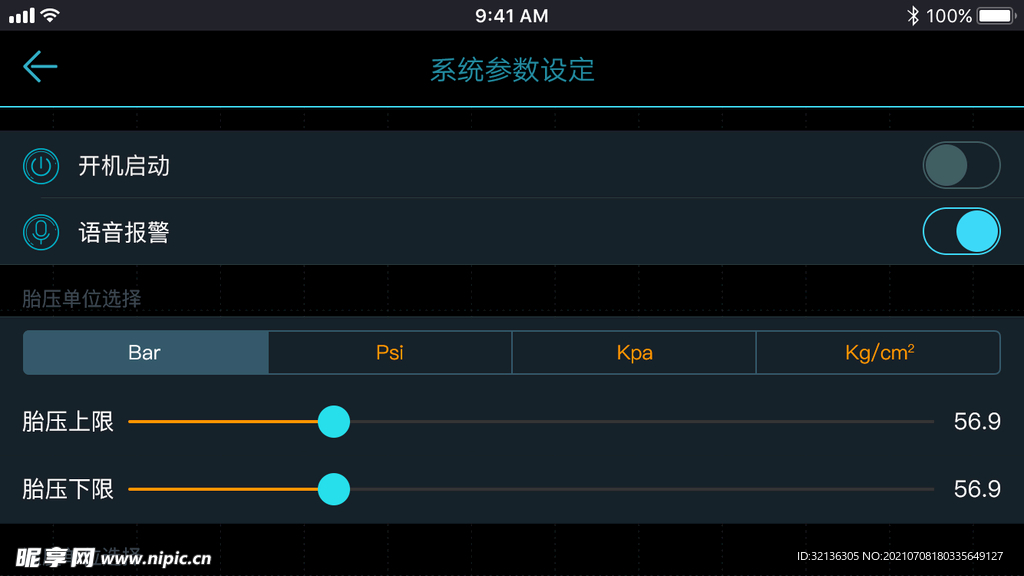Switch to the Kpa unit
The height and width of the screenshot is (576, 1024).
634,353
